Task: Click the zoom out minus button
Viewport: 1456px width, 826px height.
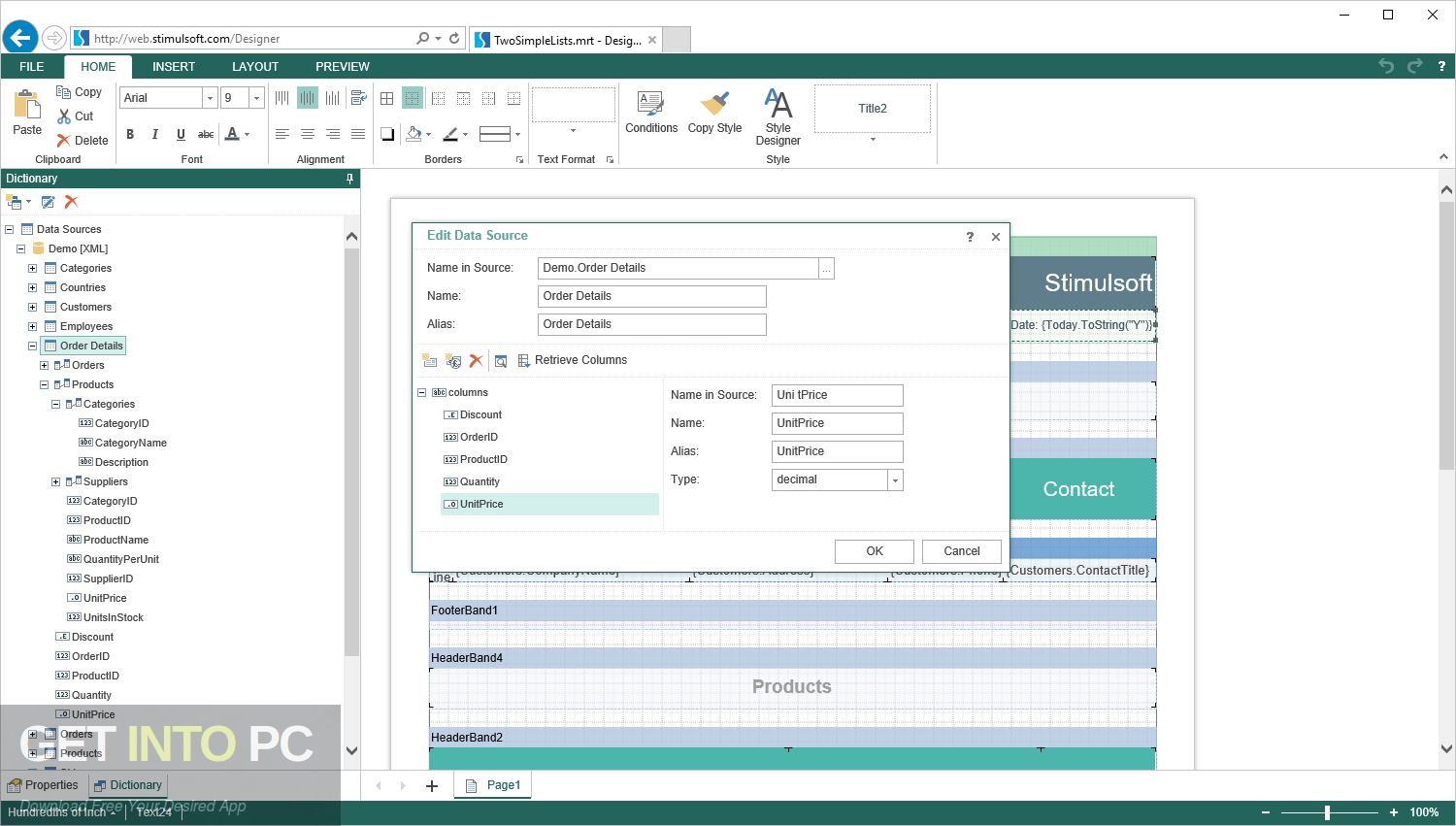Action: pos(1266,812)
